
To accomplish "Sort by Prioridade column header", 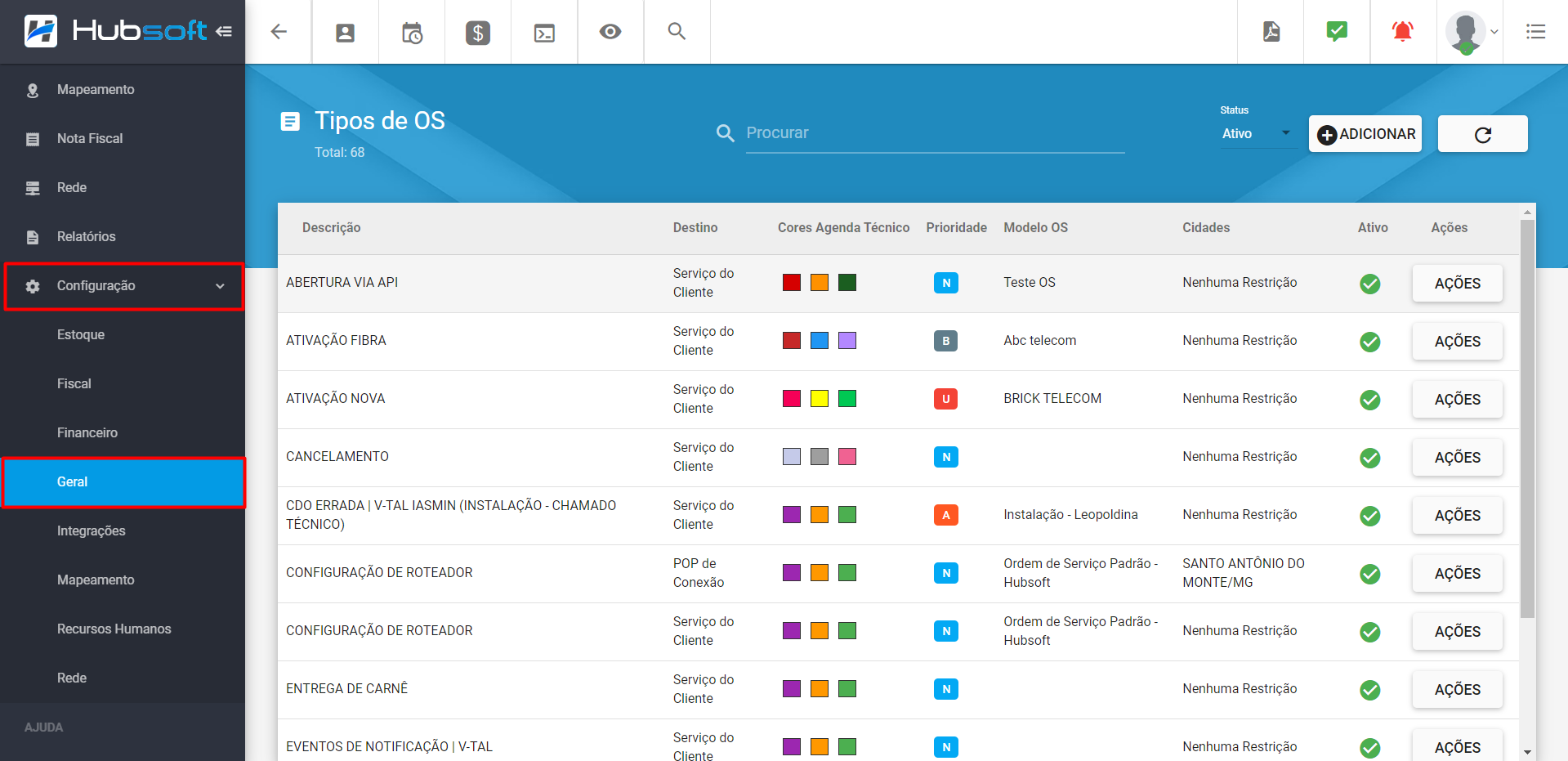I will point(956,228).
